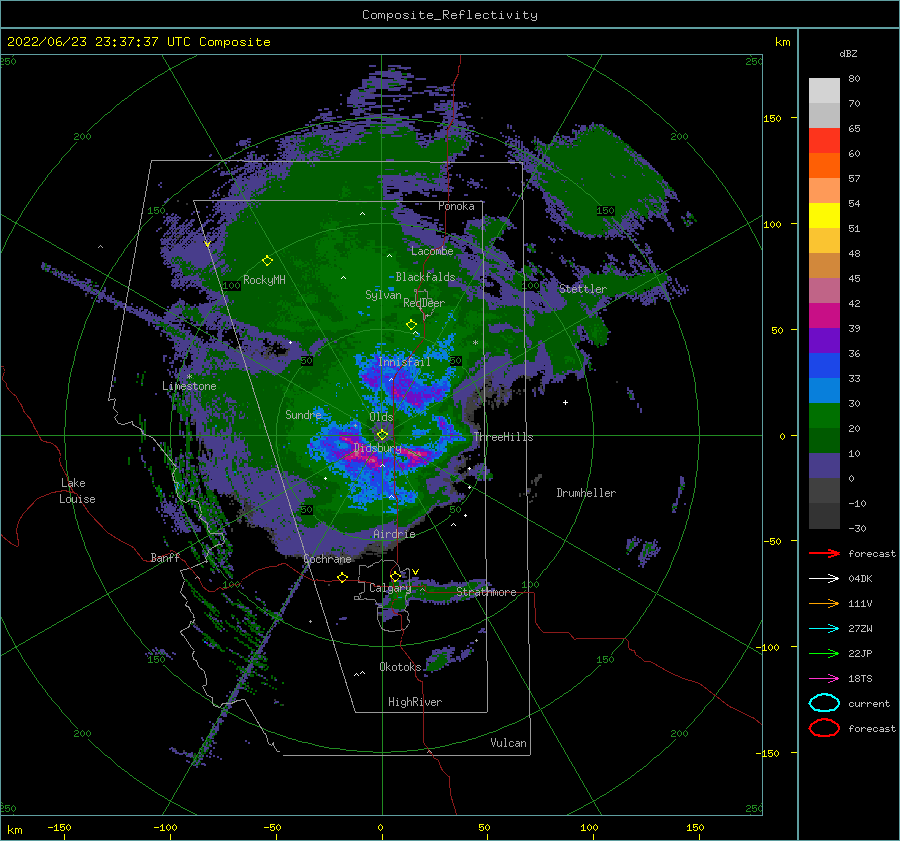Click the -30 dBZ dark grey swatch
Screen dimensions: 900x841
tap(824, 516)
